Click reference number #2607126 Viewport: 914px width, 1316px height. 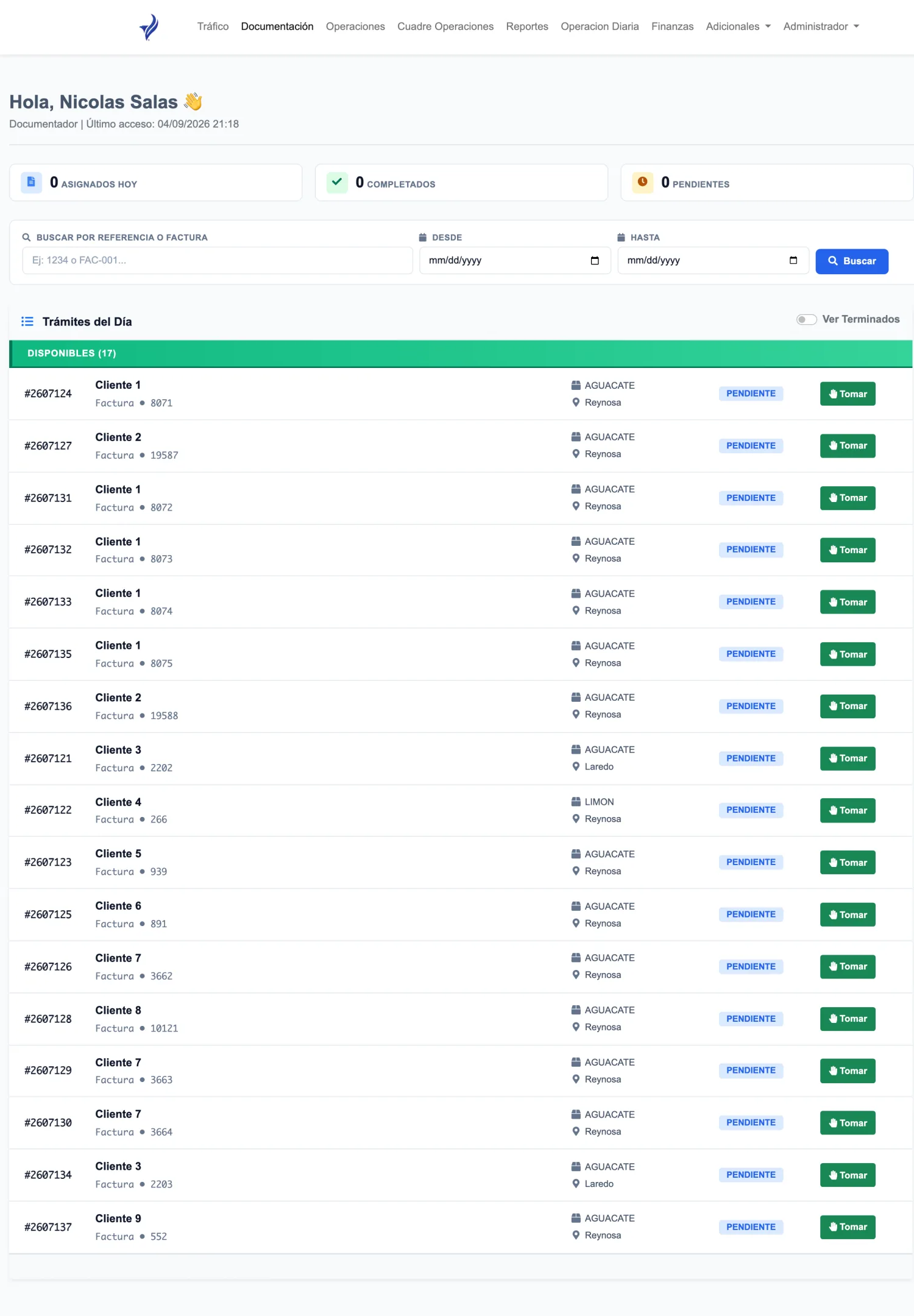(48, 966)
